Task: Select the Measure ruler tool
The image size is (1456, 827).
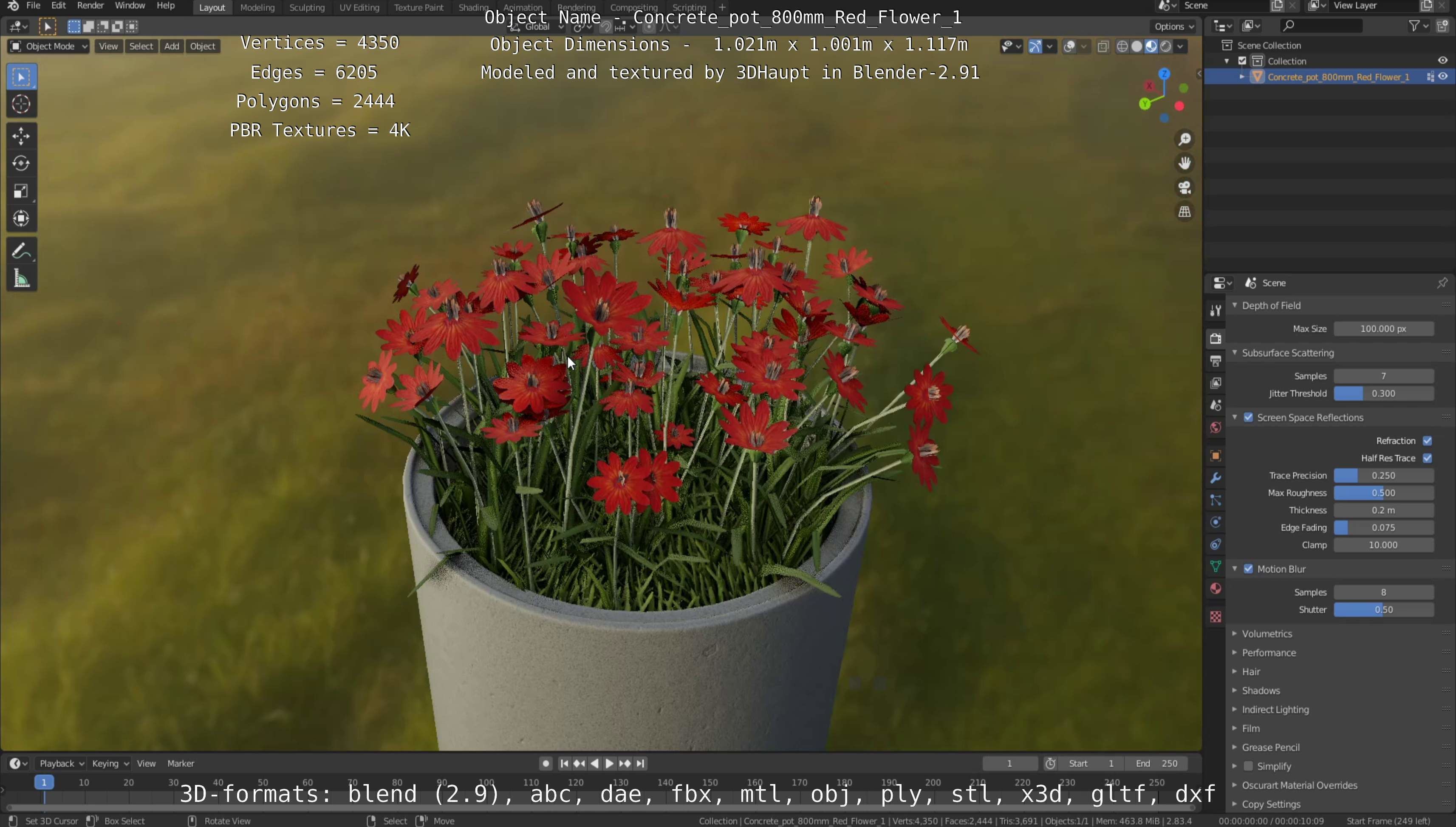Action: point(21,278)
